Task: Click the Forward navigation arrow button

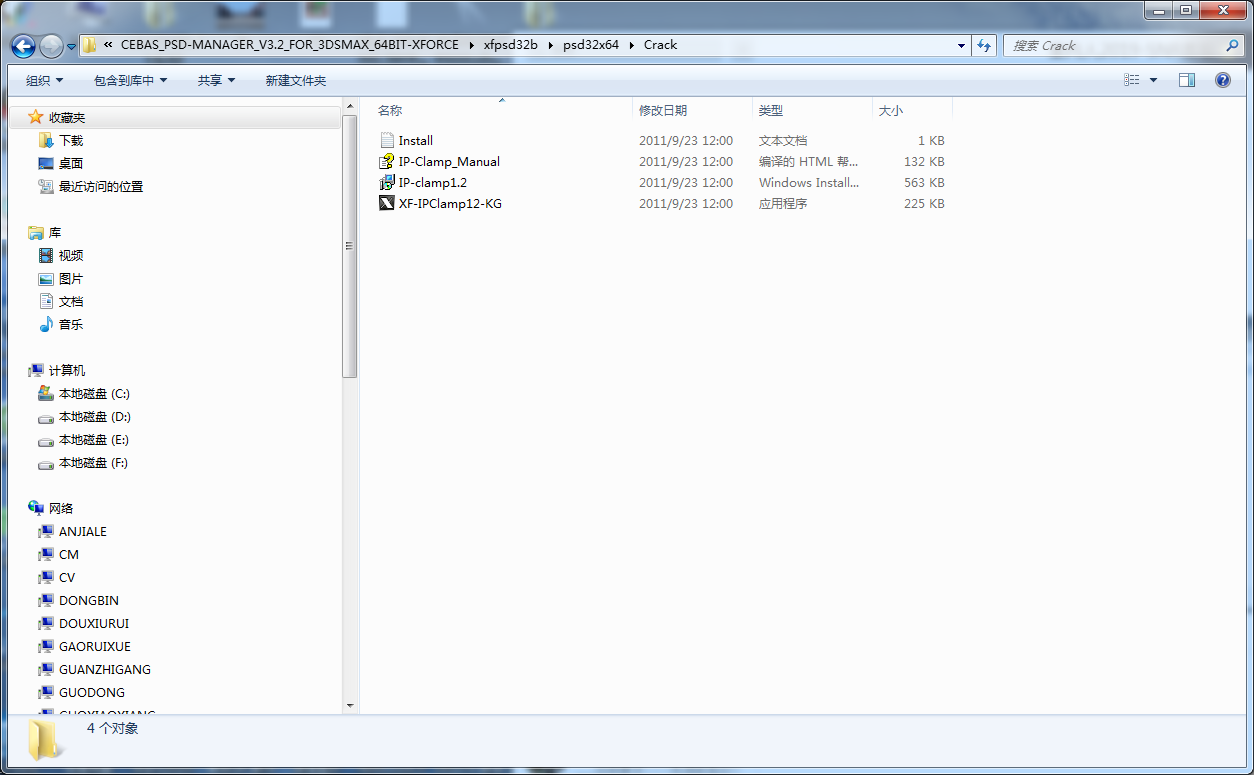Action: point(51,45)
